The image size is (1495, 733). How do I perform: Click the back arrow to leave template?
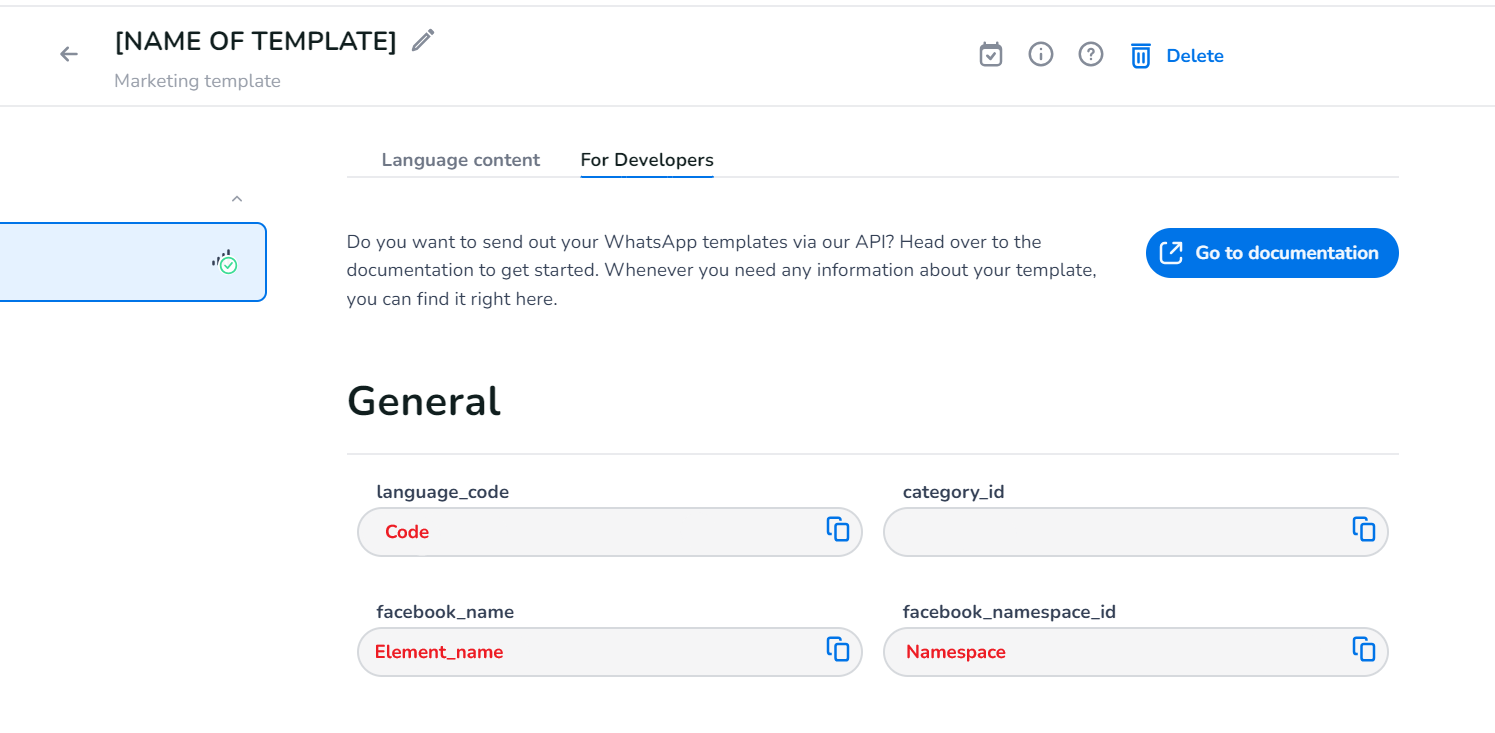68,54
